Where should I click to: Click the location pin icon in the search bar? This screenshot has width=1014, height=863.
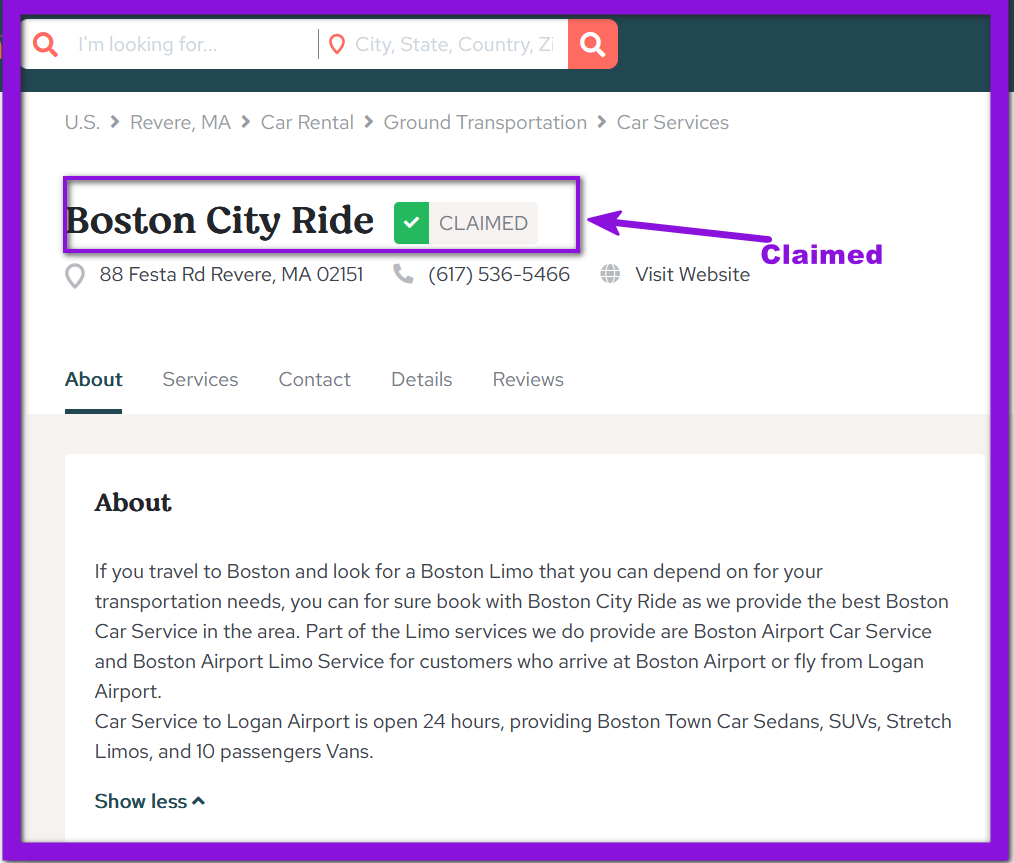pyautogui.click(x=337, y=45)
